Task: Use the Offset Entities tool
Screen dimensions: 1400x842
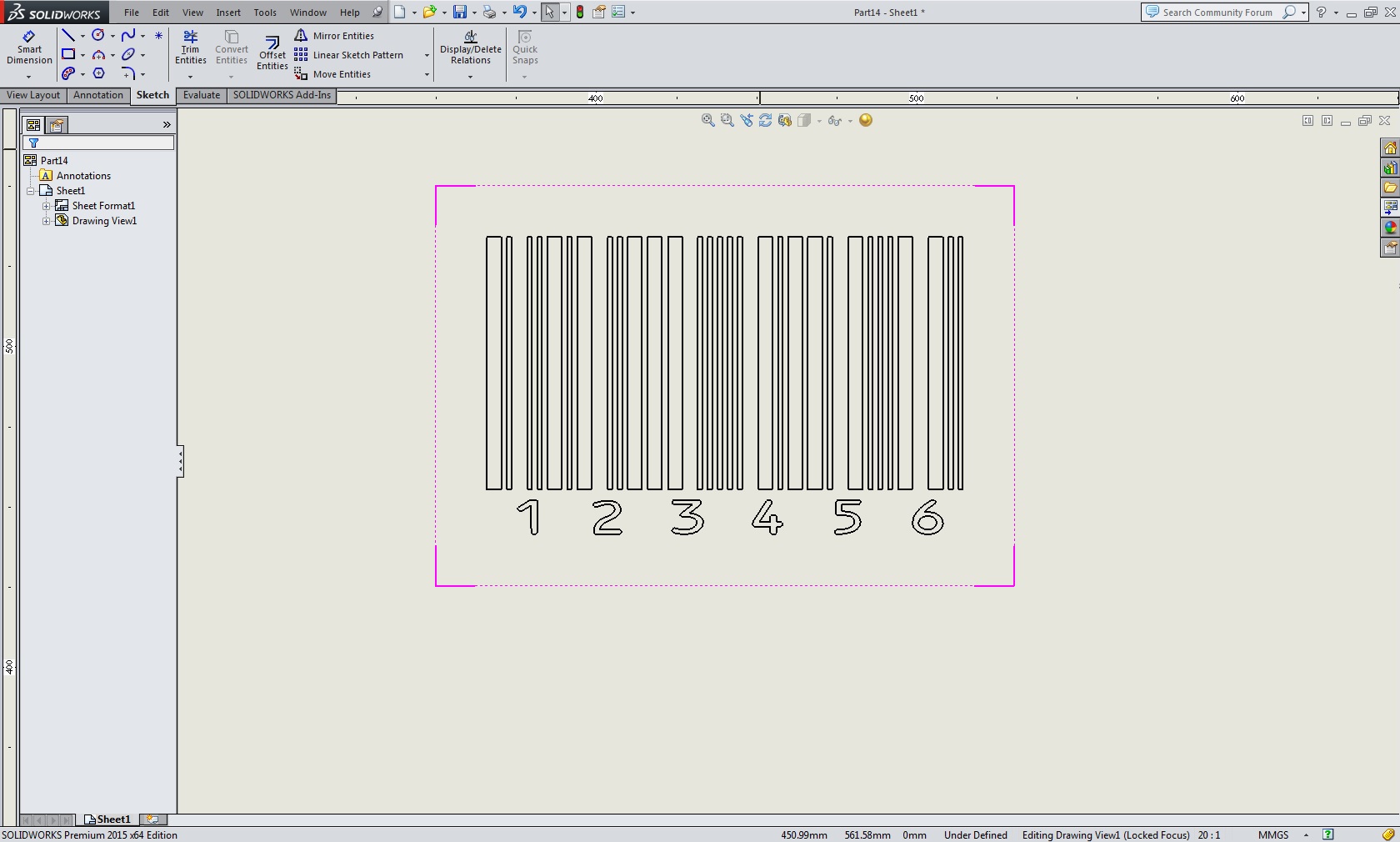Action: [272, 53]
